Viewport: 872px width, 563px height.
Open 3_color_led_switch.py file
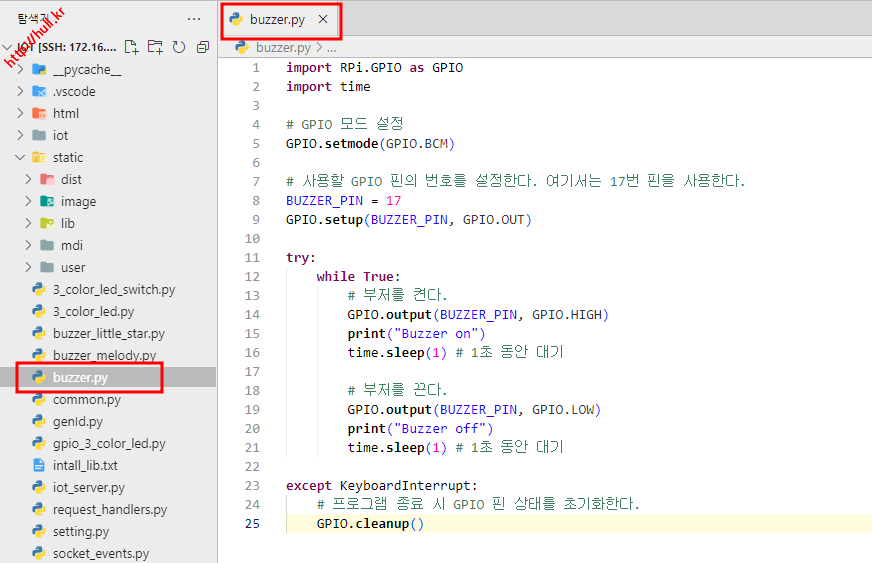tap(113, 289)
